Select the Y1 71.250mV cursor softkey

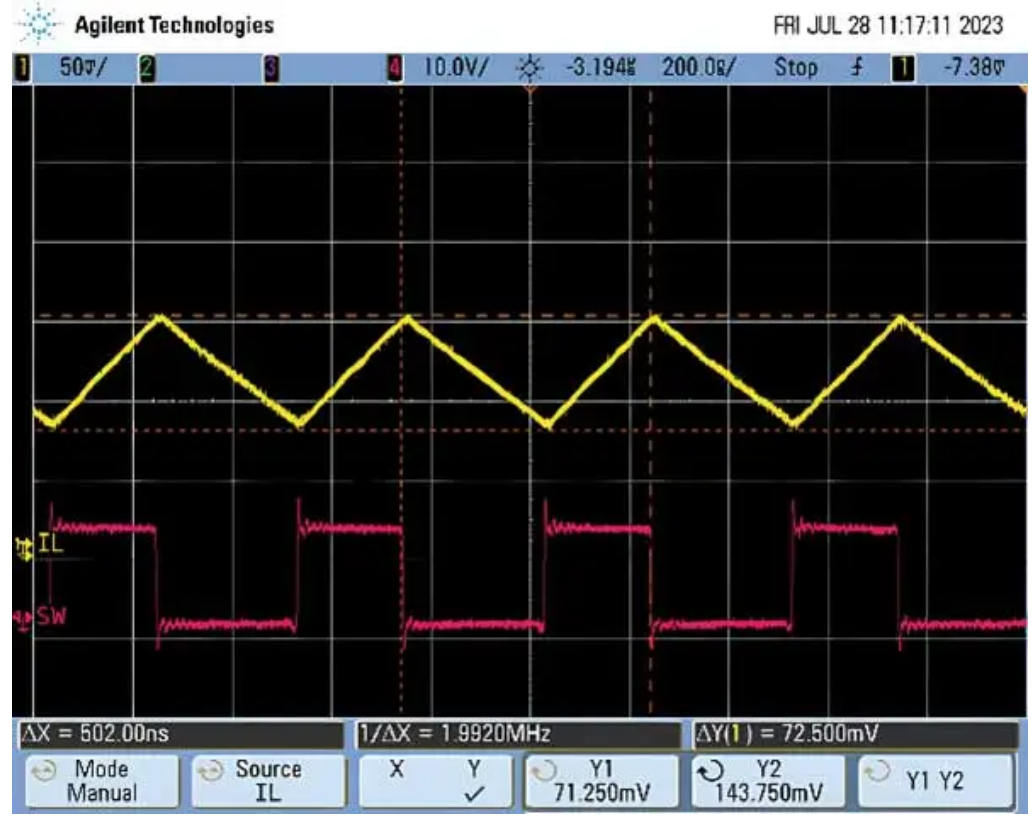[x=601, y=781]
